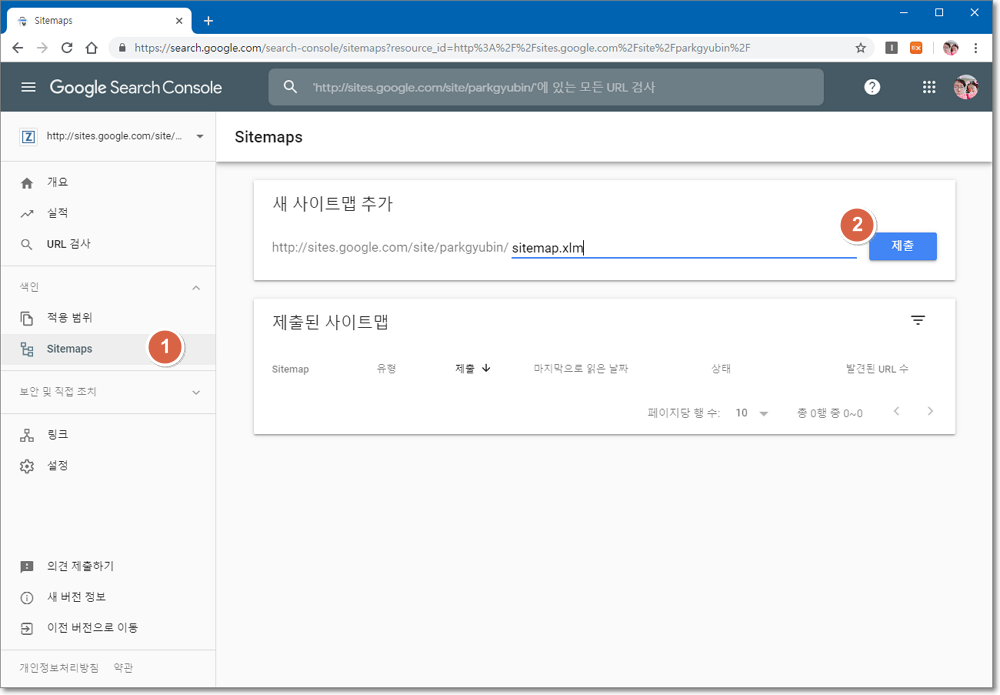Open the Google account profile avatar
Screen dimensions: 1000x695
[x=965, y=87]
